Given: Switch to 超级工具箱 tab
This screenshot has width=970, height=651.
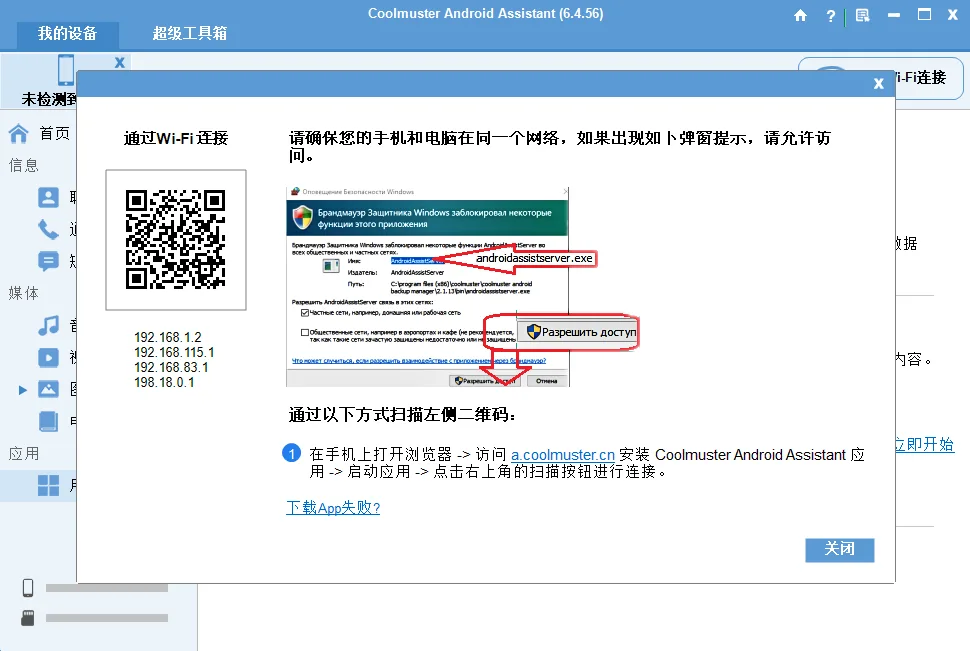Looking at the screenshot, I should coord(189,33).
